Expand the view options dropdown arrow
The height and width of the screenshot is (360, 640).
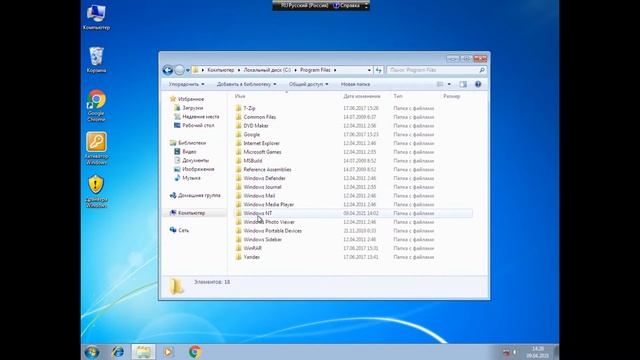click(449, 84)
